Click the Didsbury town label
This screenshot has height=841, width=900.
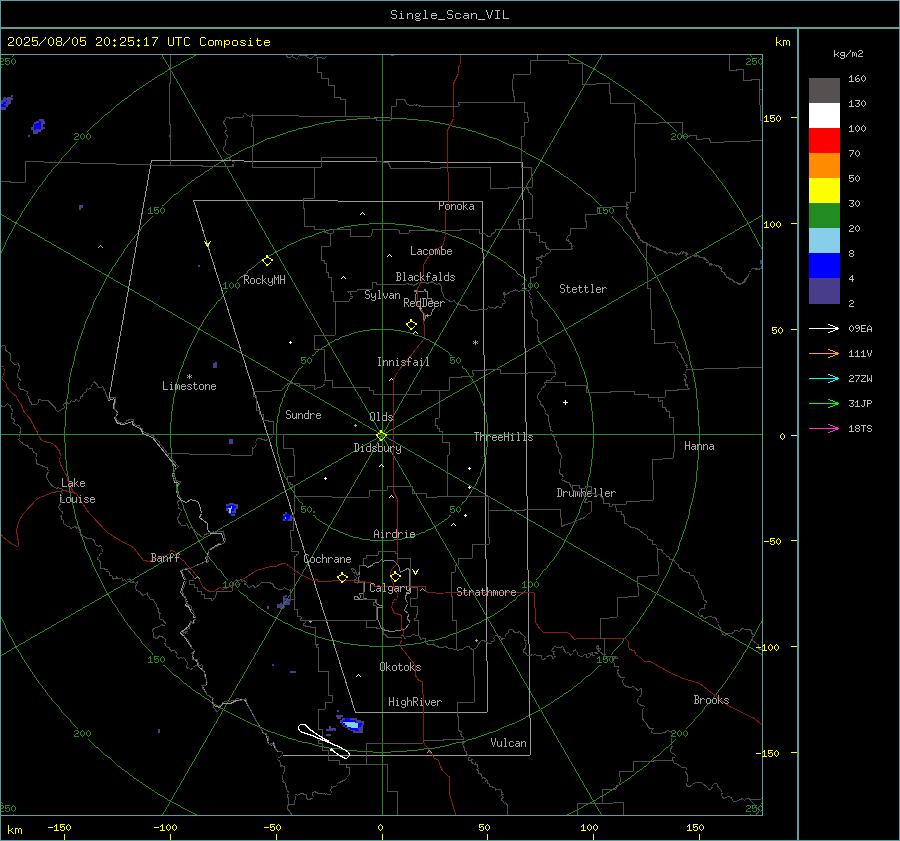tap(377, 448)
